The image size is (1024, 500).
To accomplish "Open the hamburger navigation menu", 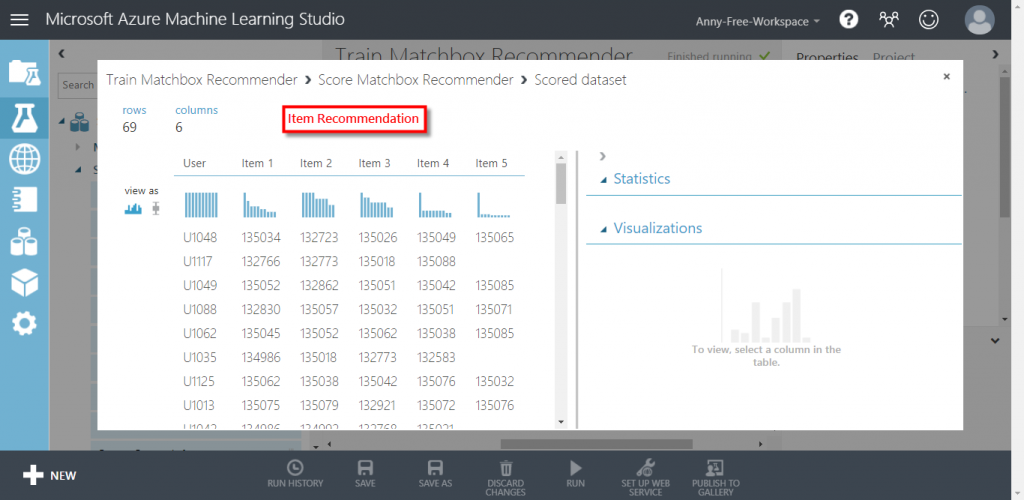I will click(x=20, y=20).
